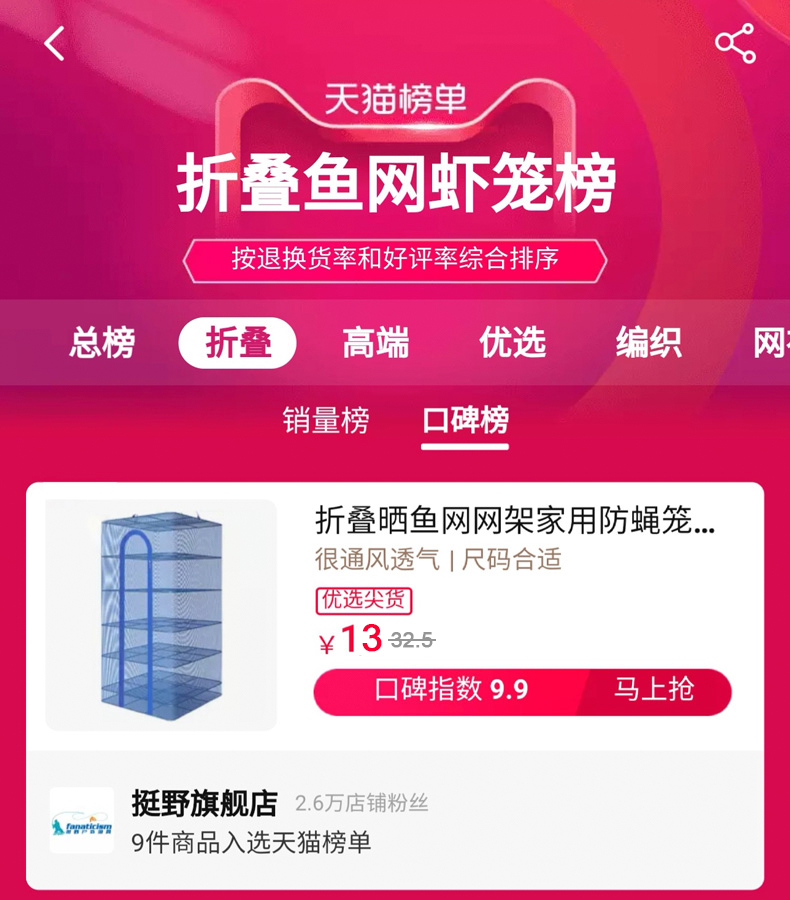Switch to the 总榜 tab
The image size is (790, 900).
102,343
